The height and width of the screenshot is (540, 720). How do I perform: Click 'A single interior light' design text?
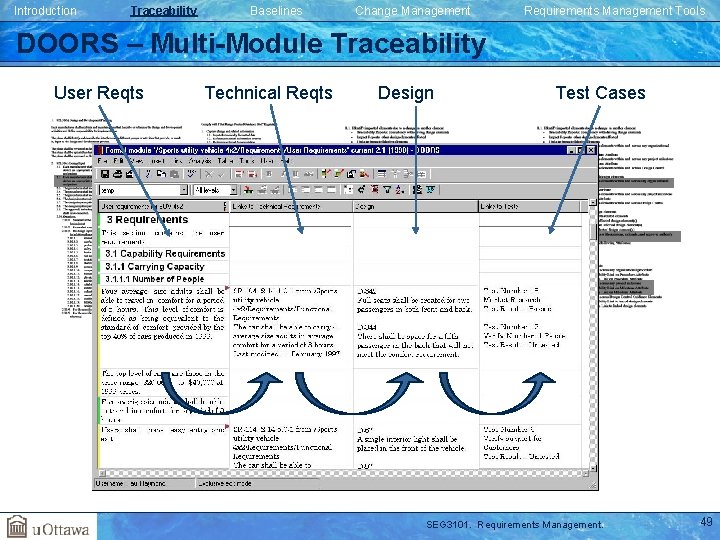coord(411,443)
